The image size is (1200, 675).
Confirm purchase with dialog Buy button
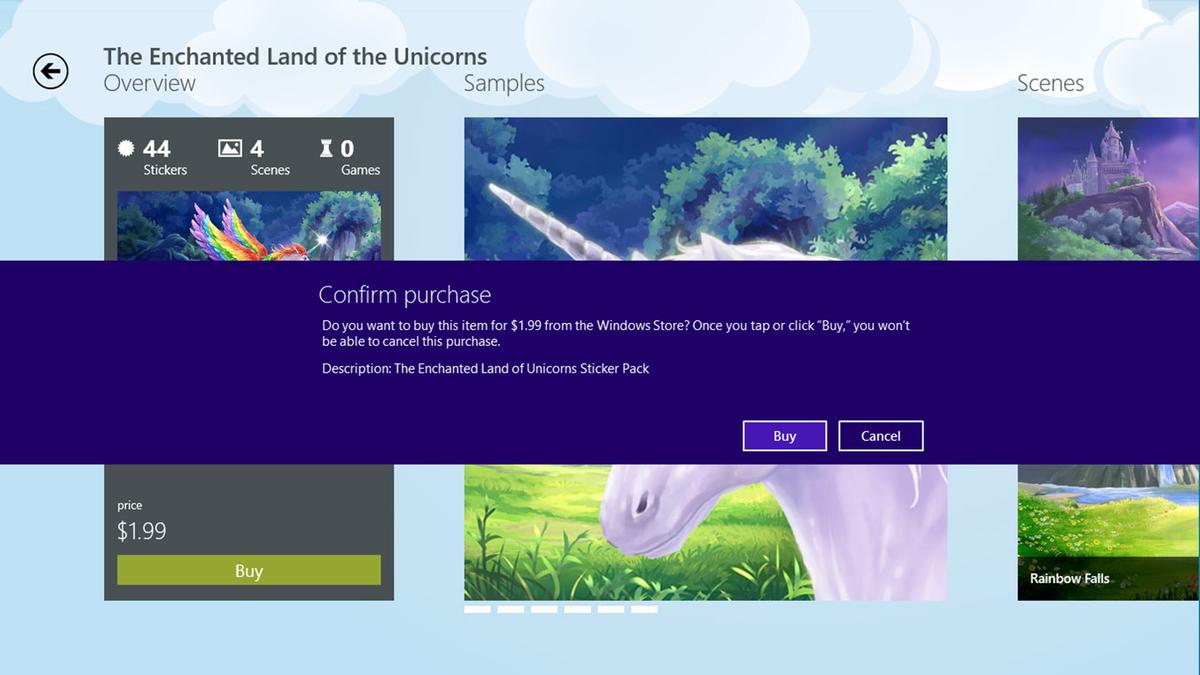point(785,436)
